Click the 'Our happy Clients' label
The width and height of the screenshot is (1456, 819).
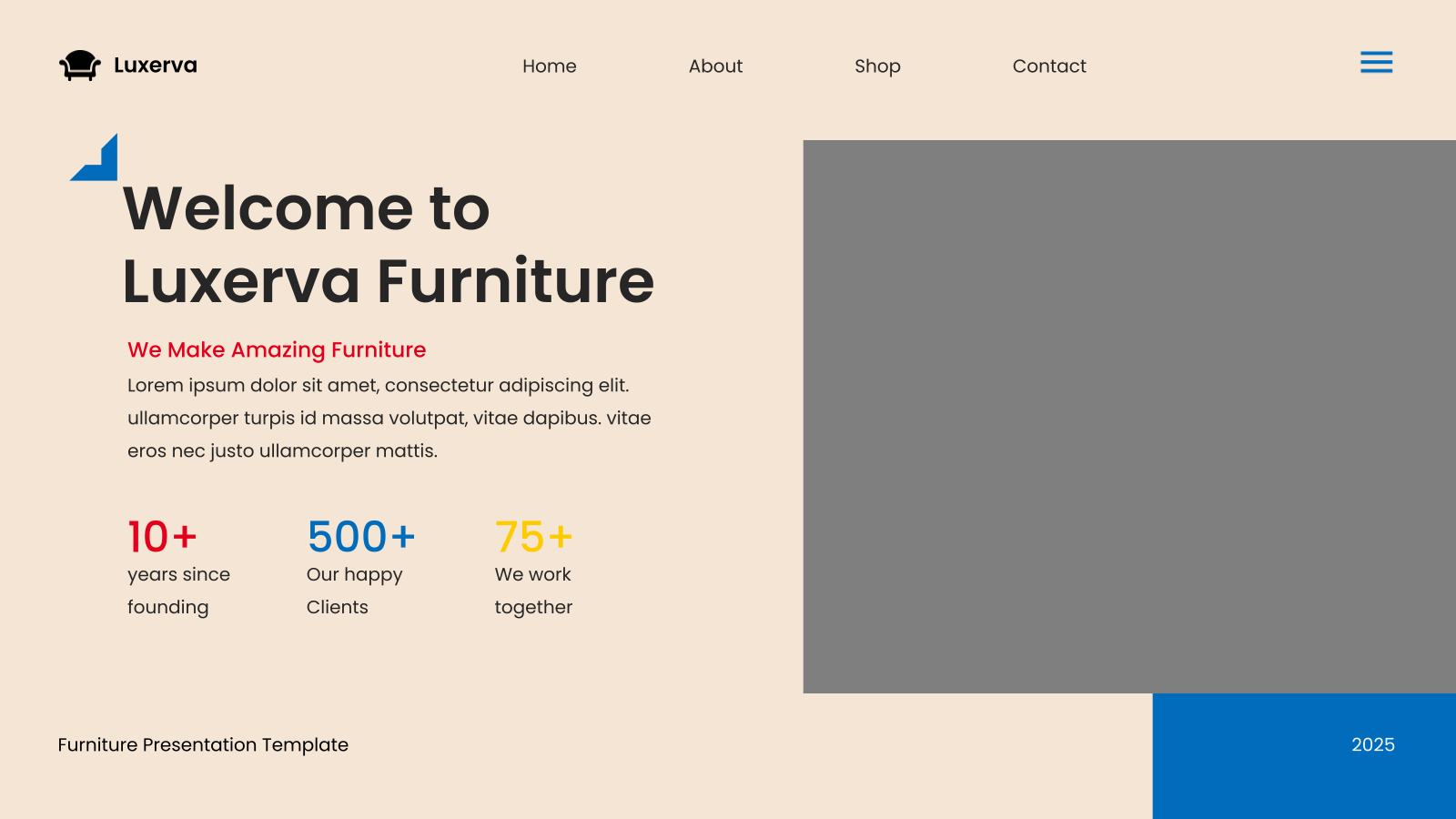coord(355,591)
